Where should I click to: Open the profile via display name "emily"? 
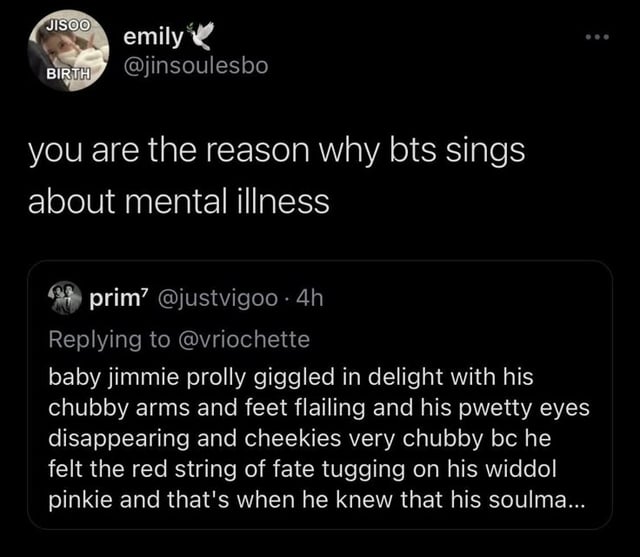pyautogui.click(x=152, y=38)
